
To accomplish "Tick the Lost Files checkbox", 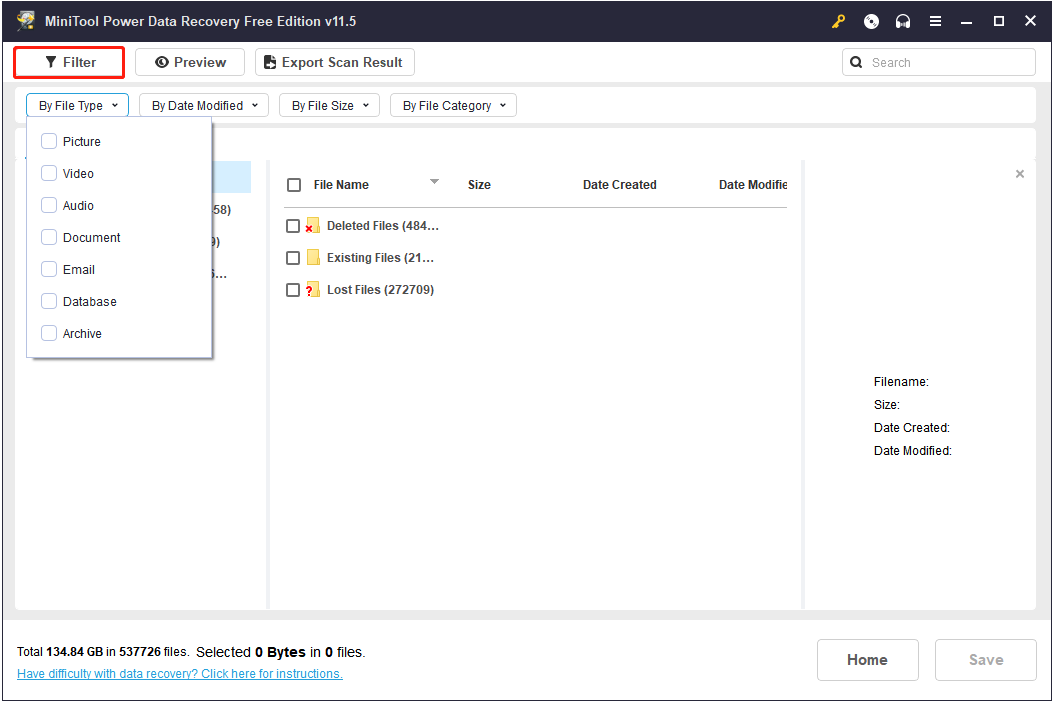I will pyautogui.click(x=293, y=290).
